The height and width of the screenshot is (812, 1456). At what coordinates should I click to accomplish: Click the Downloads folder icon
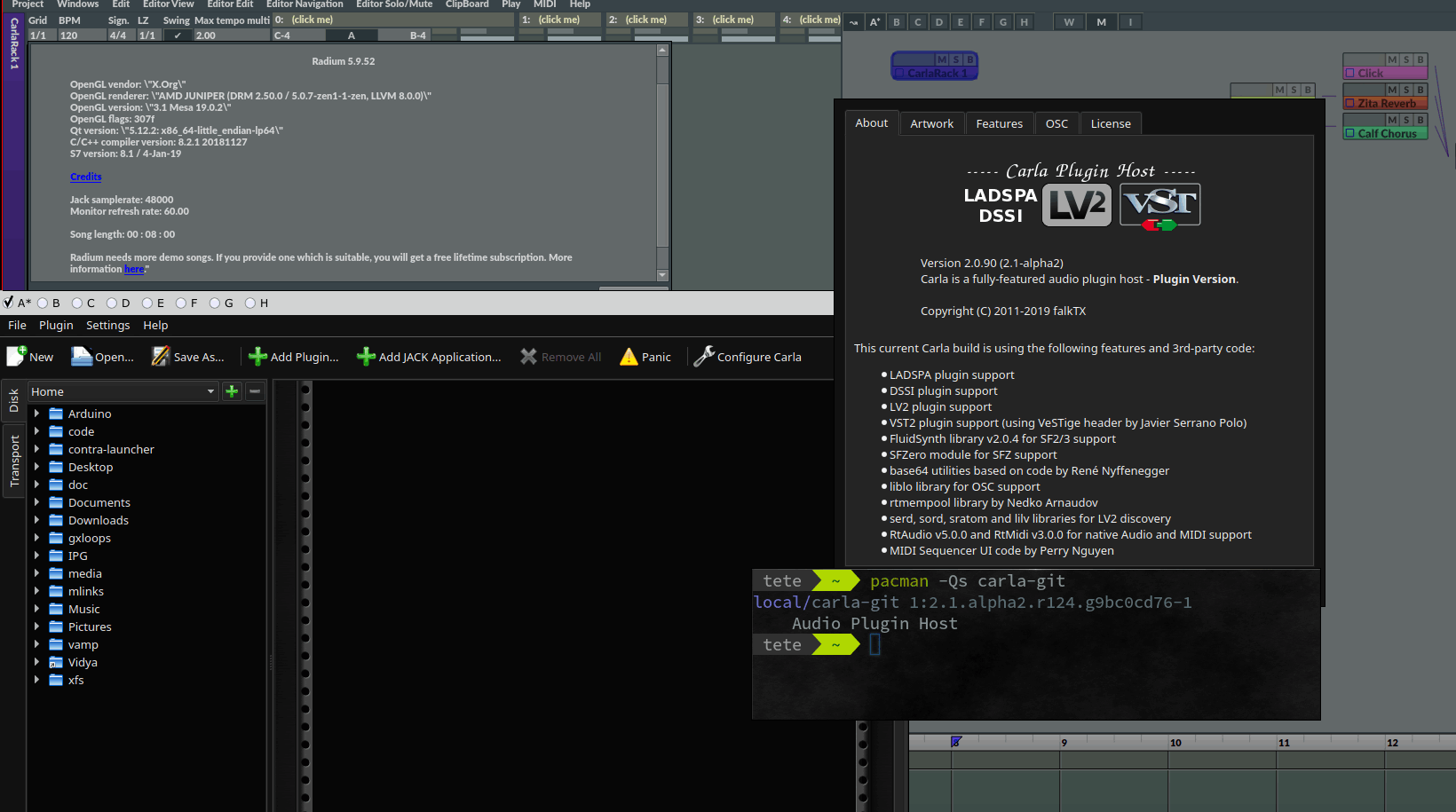[56, 520]
